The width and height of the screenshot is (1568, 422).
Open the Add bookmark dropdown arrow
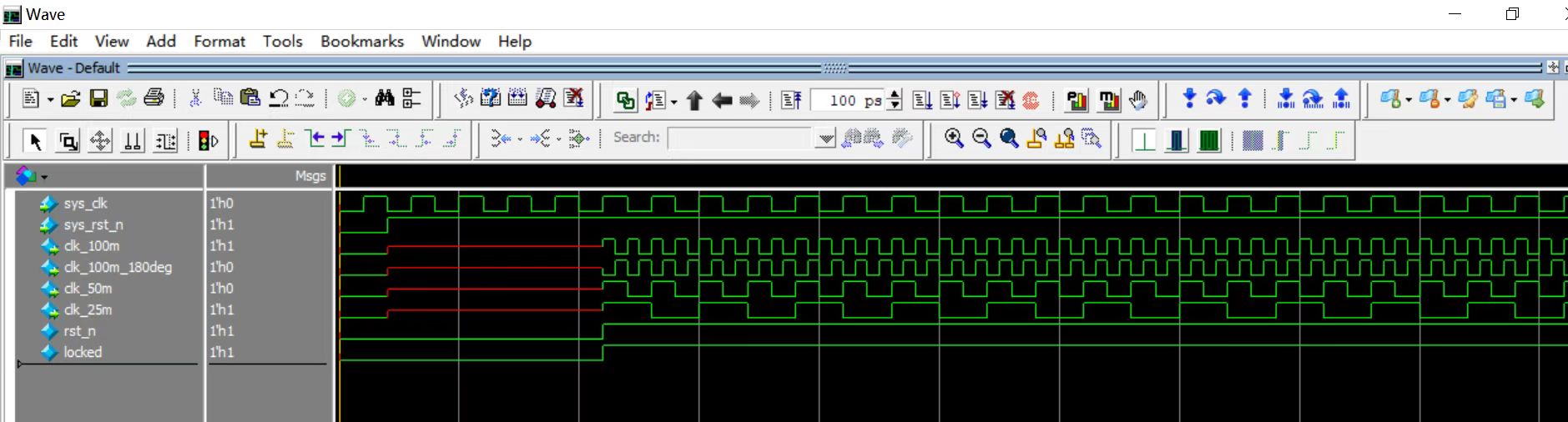[x=1409, y=100]
